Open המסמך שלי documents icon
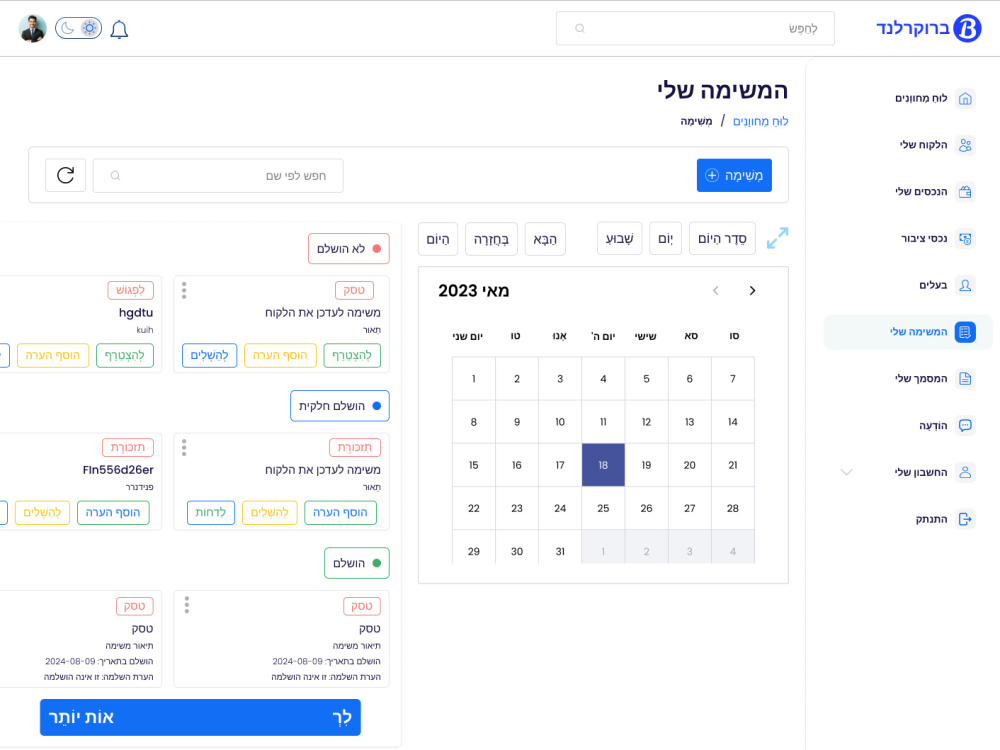The width and height of the screenshot is (1000, 750). pyautogui.click(x=965, y=379)
